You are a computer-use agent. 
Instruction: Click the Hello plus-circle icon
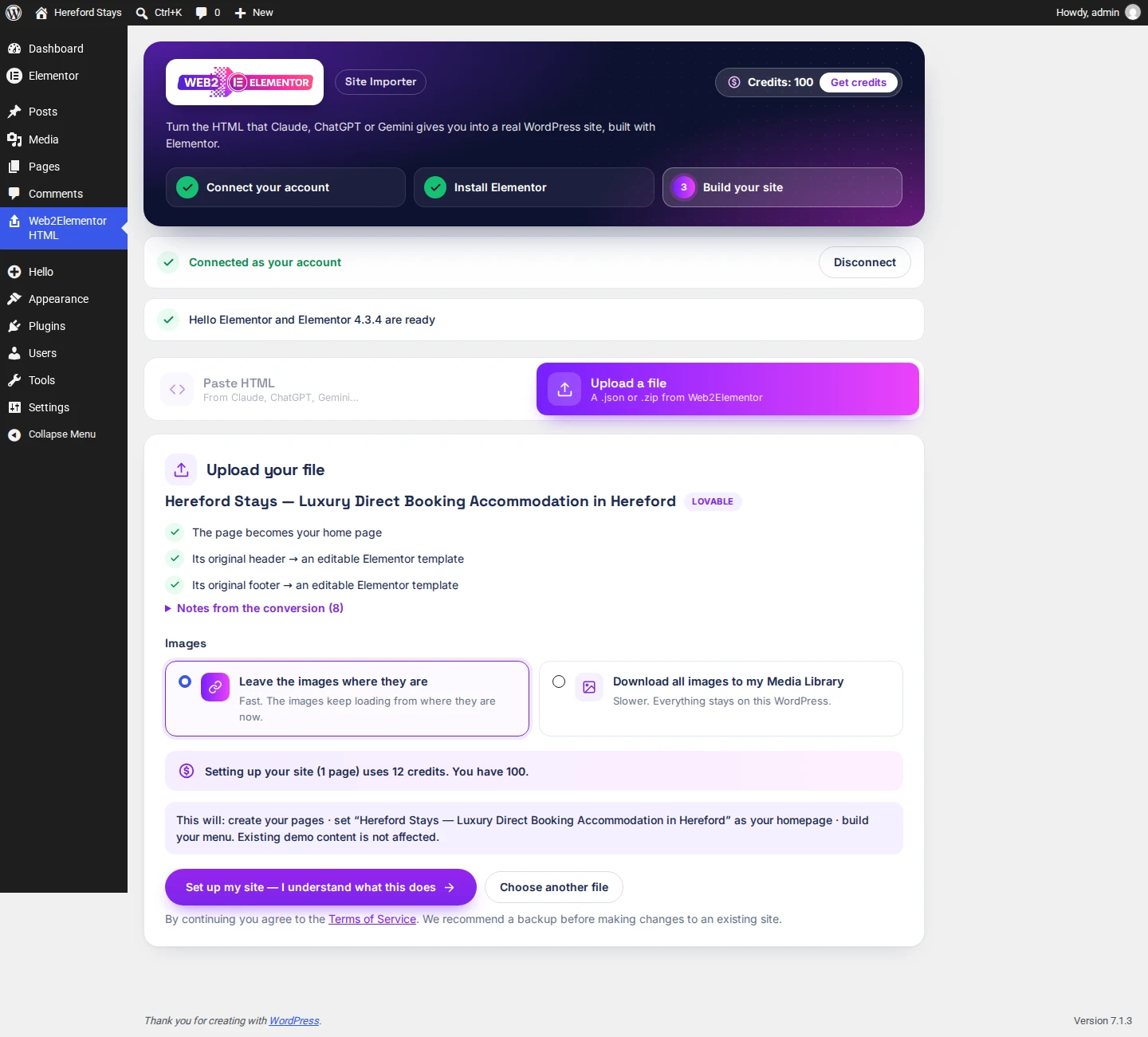14,272
